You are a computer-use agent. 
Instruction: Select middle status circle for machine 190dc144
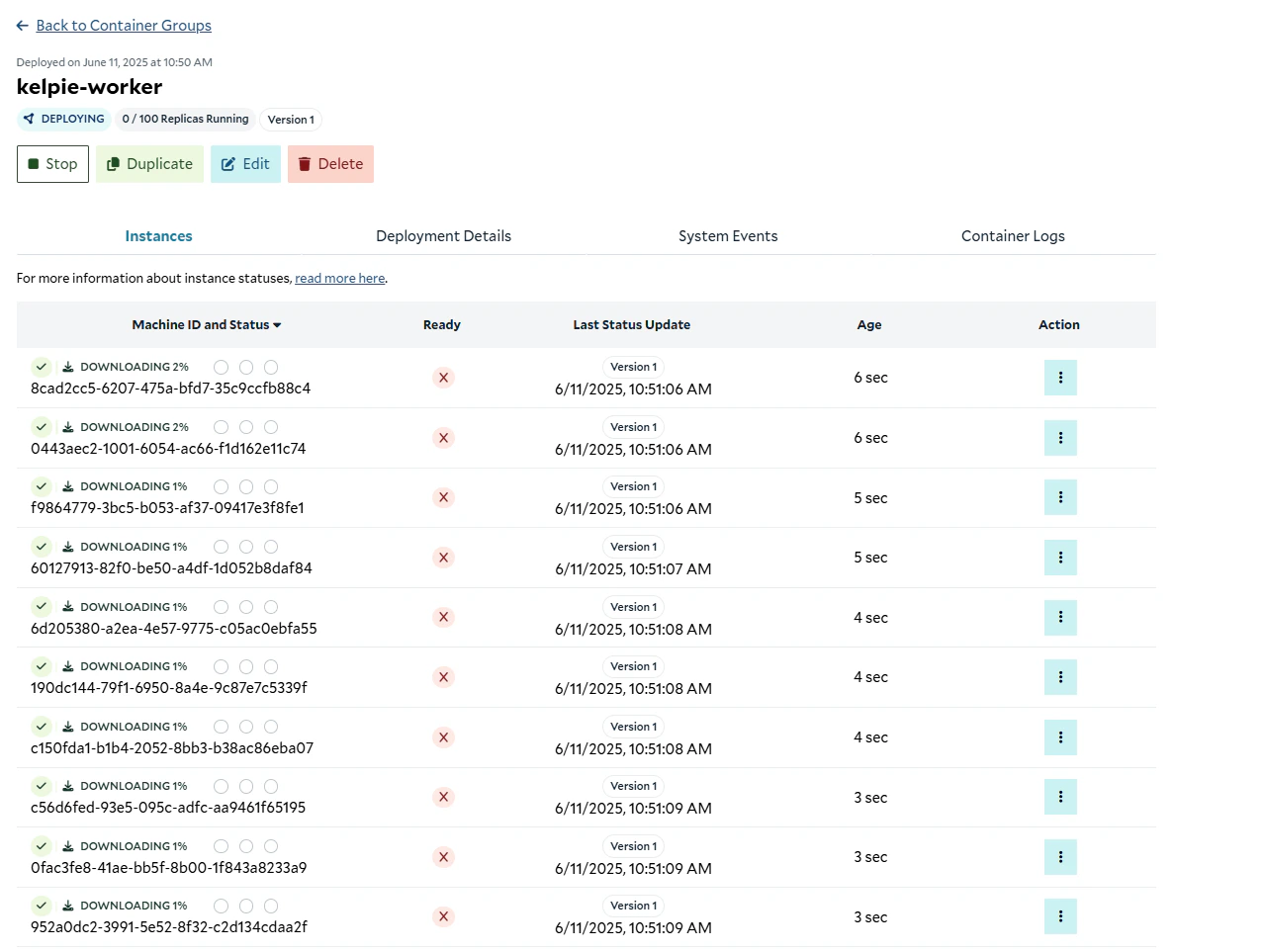(246, 667)
